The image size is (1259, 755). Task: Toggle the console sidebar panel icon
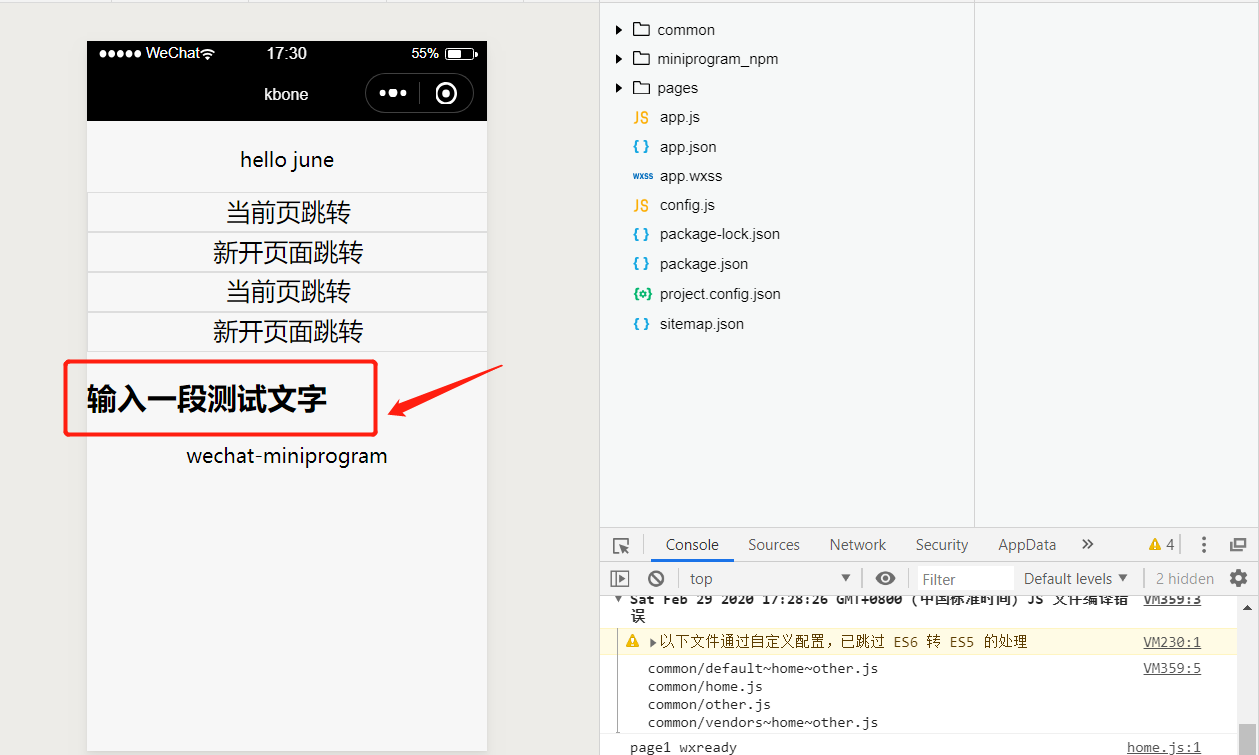pos(620,578)
